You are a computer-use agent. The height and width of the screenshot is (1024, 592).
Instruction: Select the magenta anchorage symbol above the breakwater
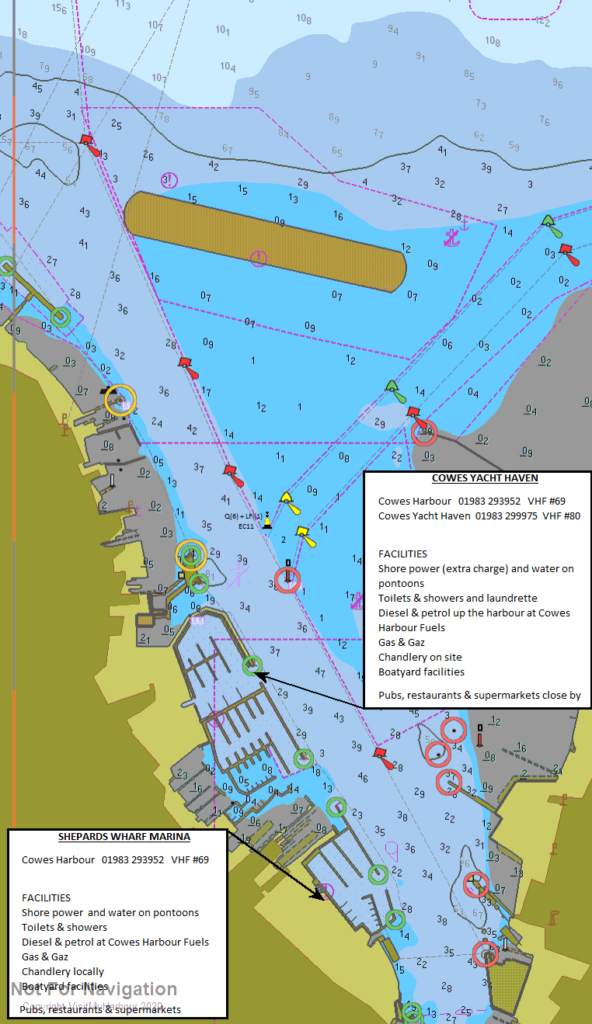coord(452,238)
